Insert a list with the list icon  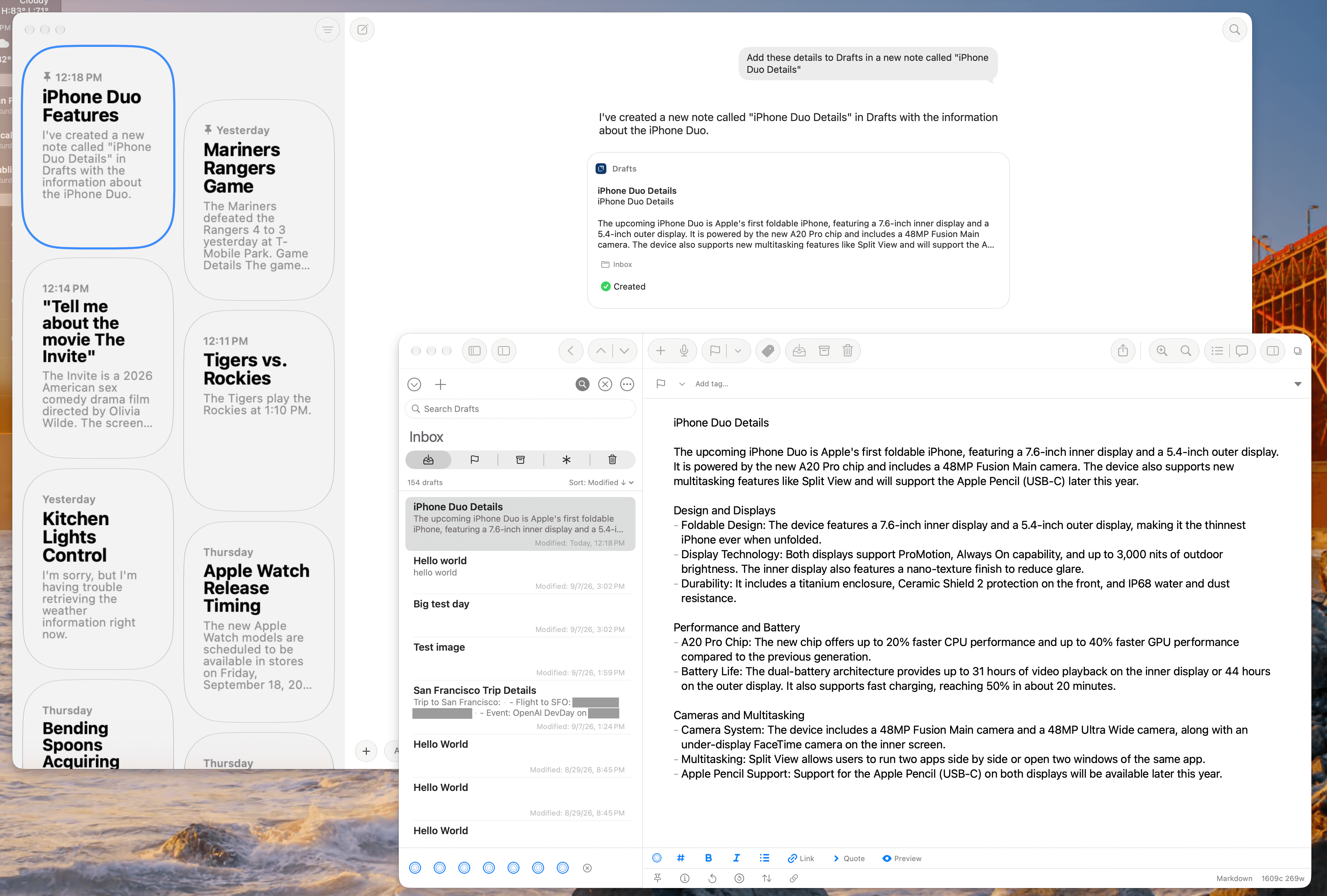pos(765,858)
